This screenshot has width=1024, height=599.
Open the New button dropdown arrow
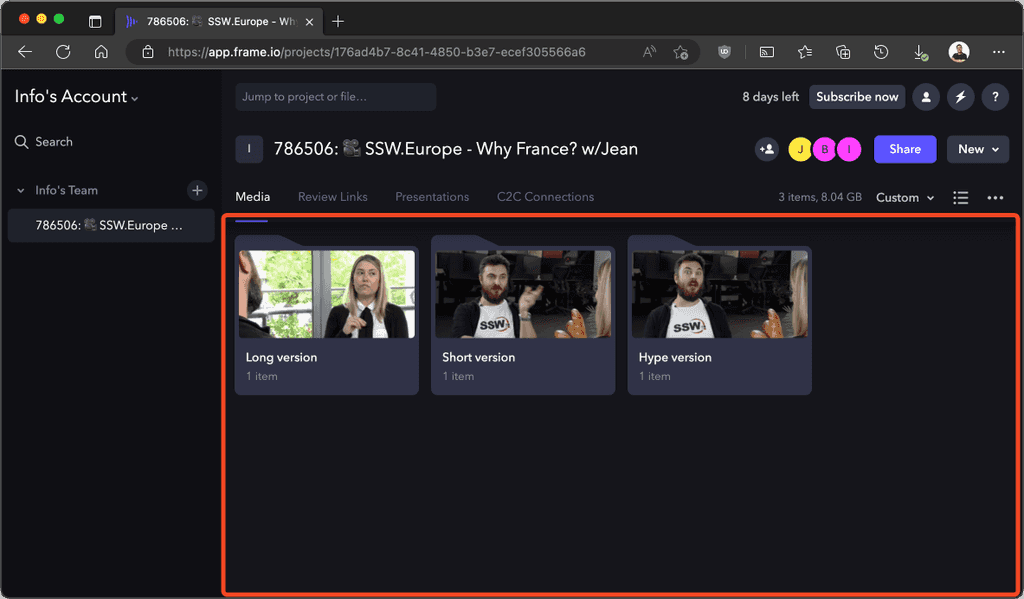[x=996, y=148]
